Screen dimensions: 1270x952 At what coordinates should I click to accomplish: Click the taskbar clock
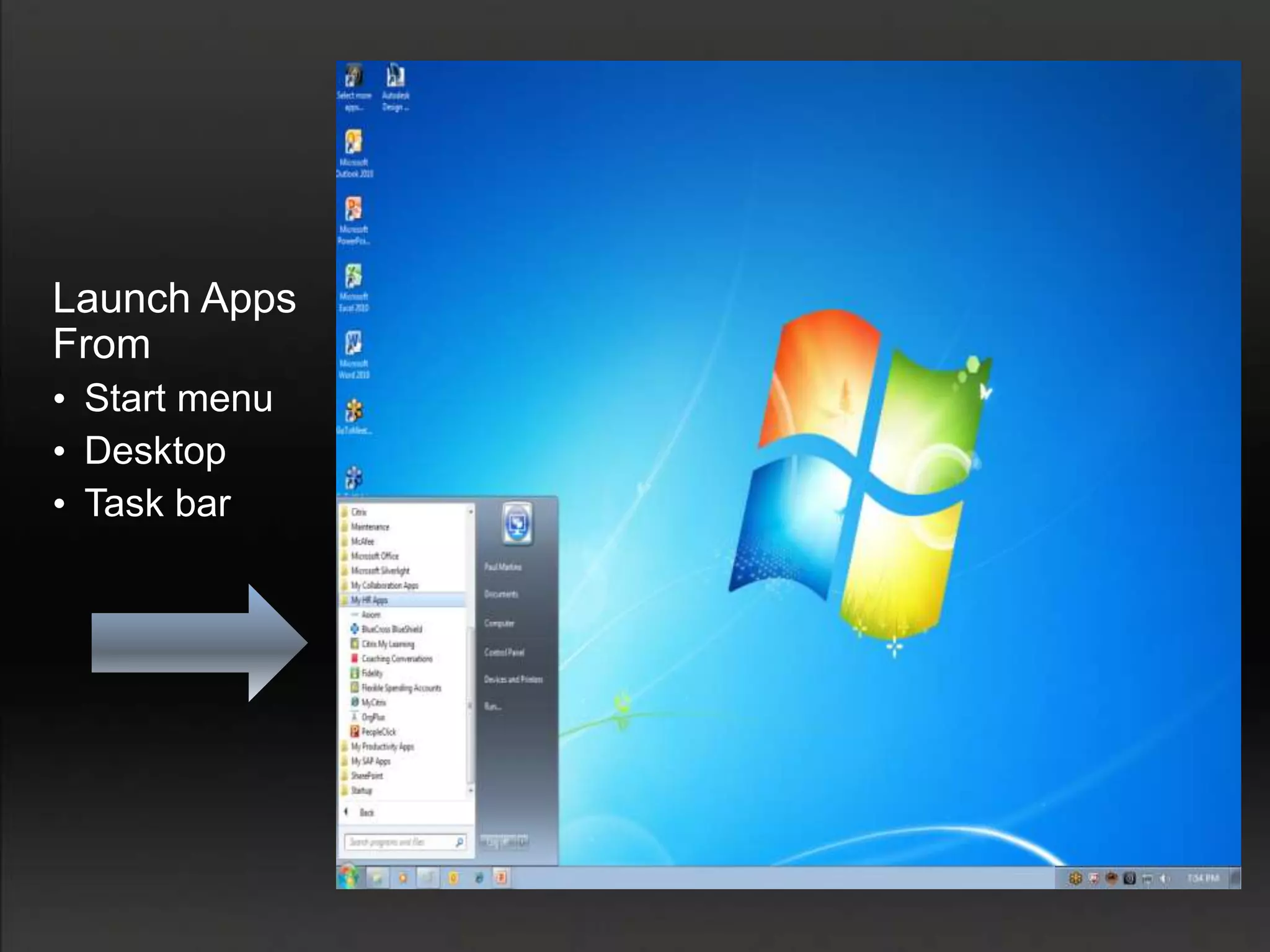coord(1203,878)
